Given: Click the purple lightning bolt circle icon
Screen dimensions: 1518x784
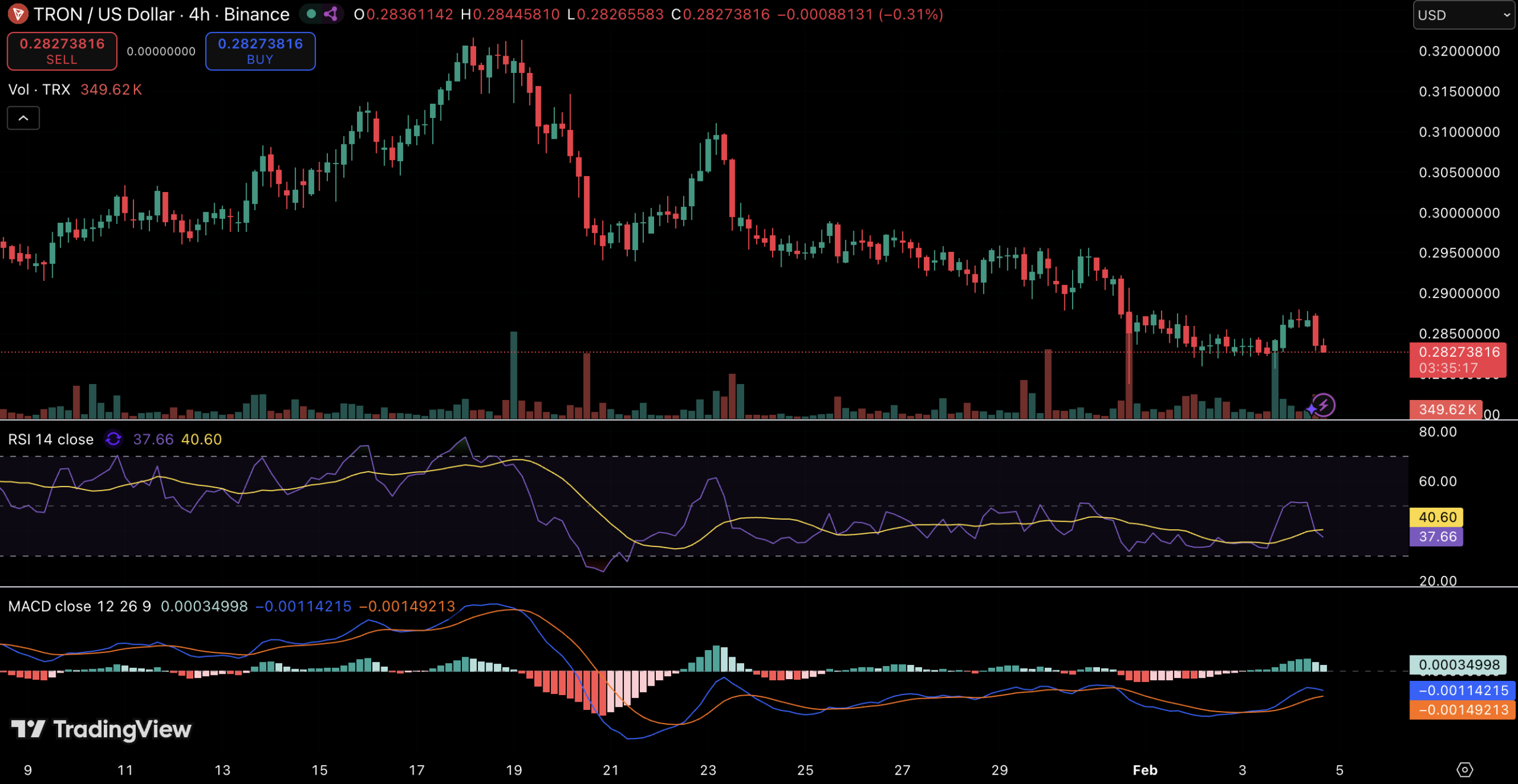Looking at the screenshot, I should pyautogui.click(x=1324, y=405).
